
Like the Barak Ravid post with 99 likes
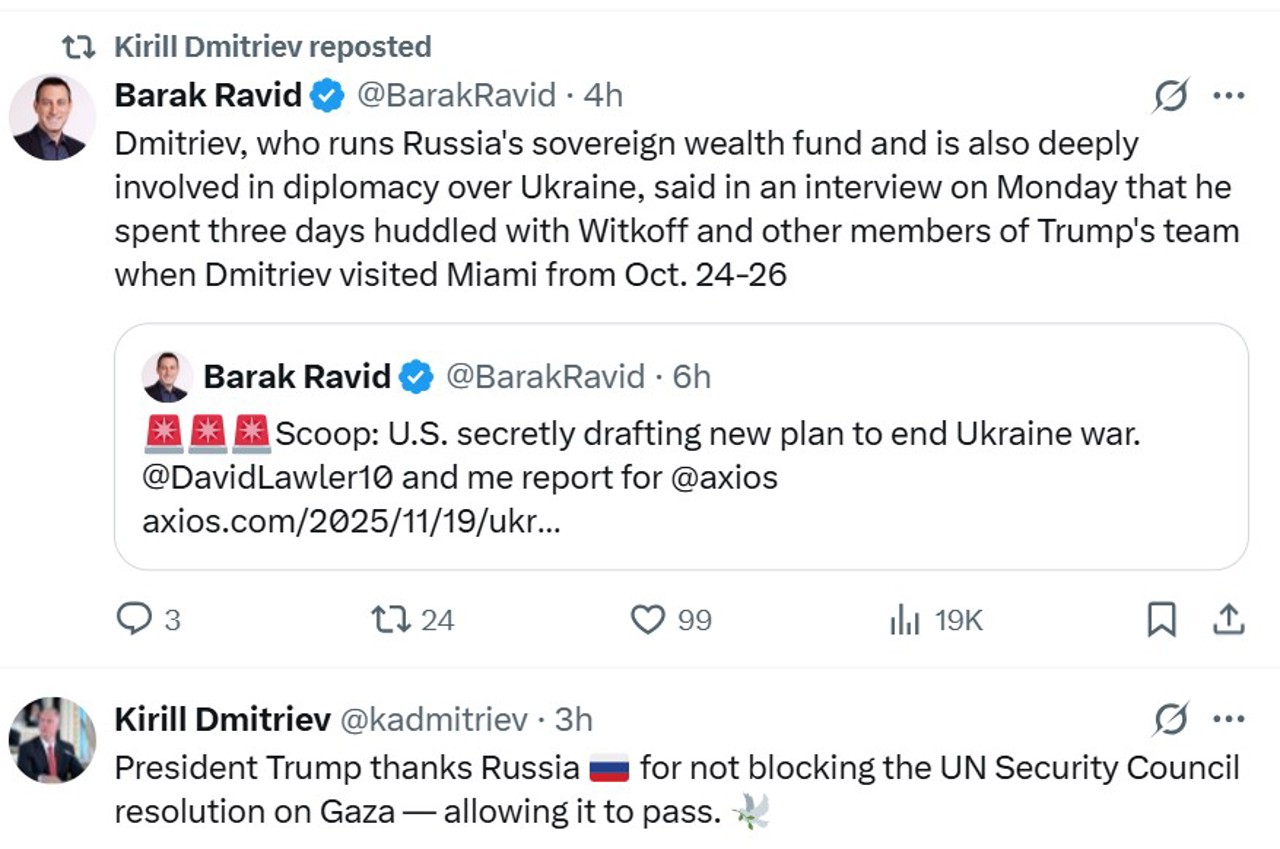point(648,620)
